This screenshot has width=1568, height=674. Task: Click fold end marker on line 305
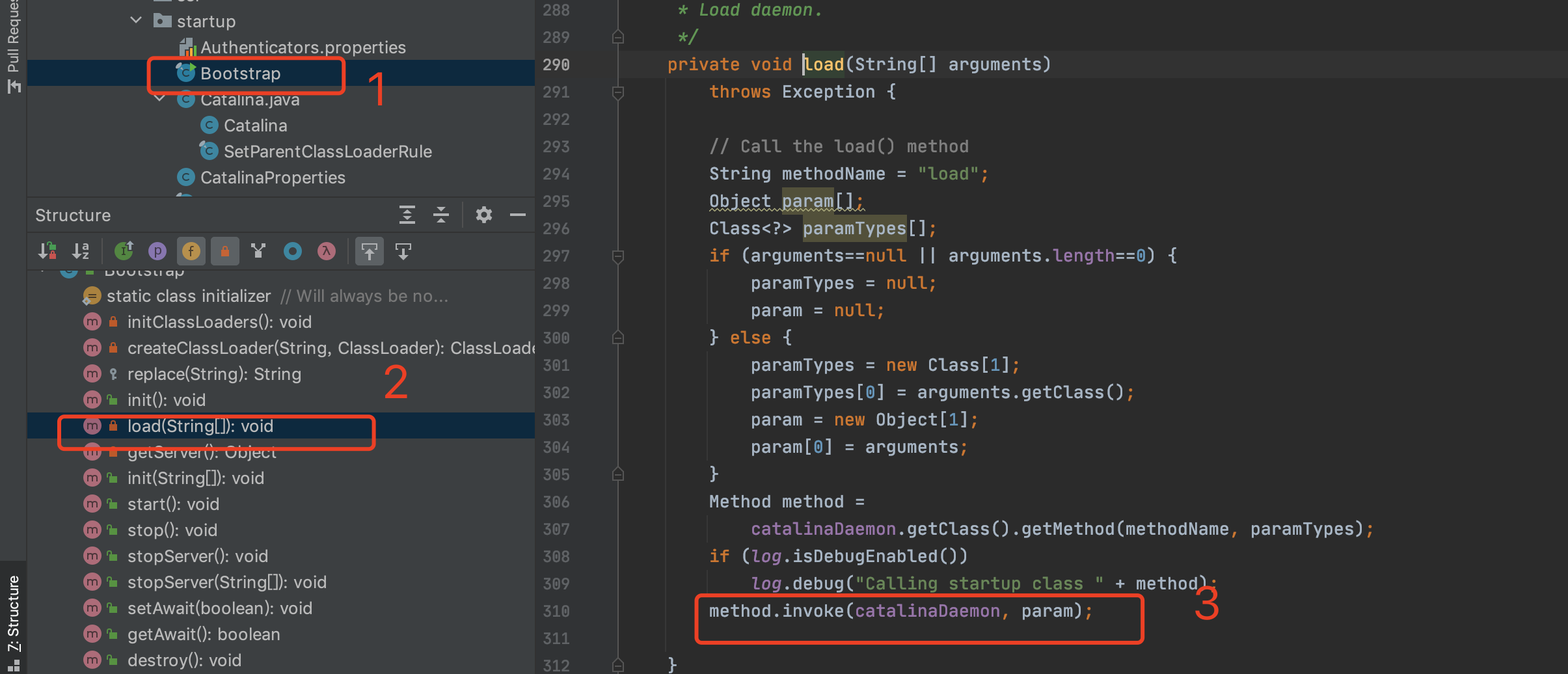(x=618, y=474)
